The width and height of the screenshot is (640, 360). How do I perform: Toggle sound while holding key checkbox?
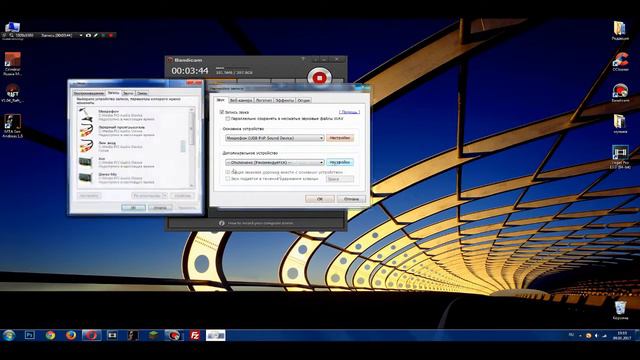[228, 179]
